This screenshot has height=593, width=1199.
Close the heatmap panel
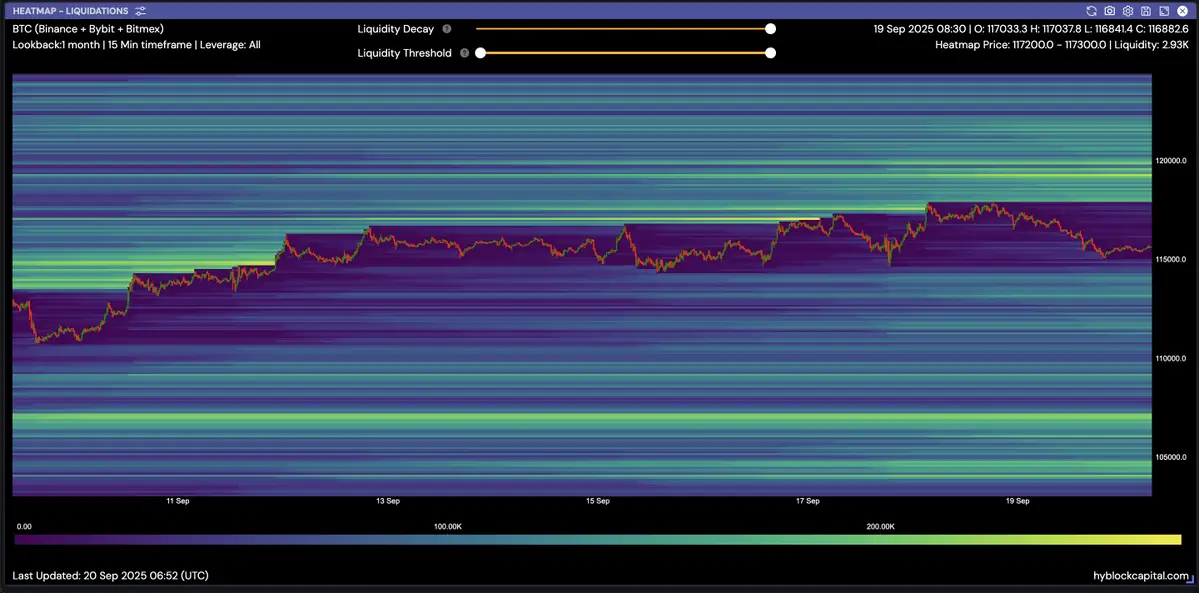click(1181, 11)
